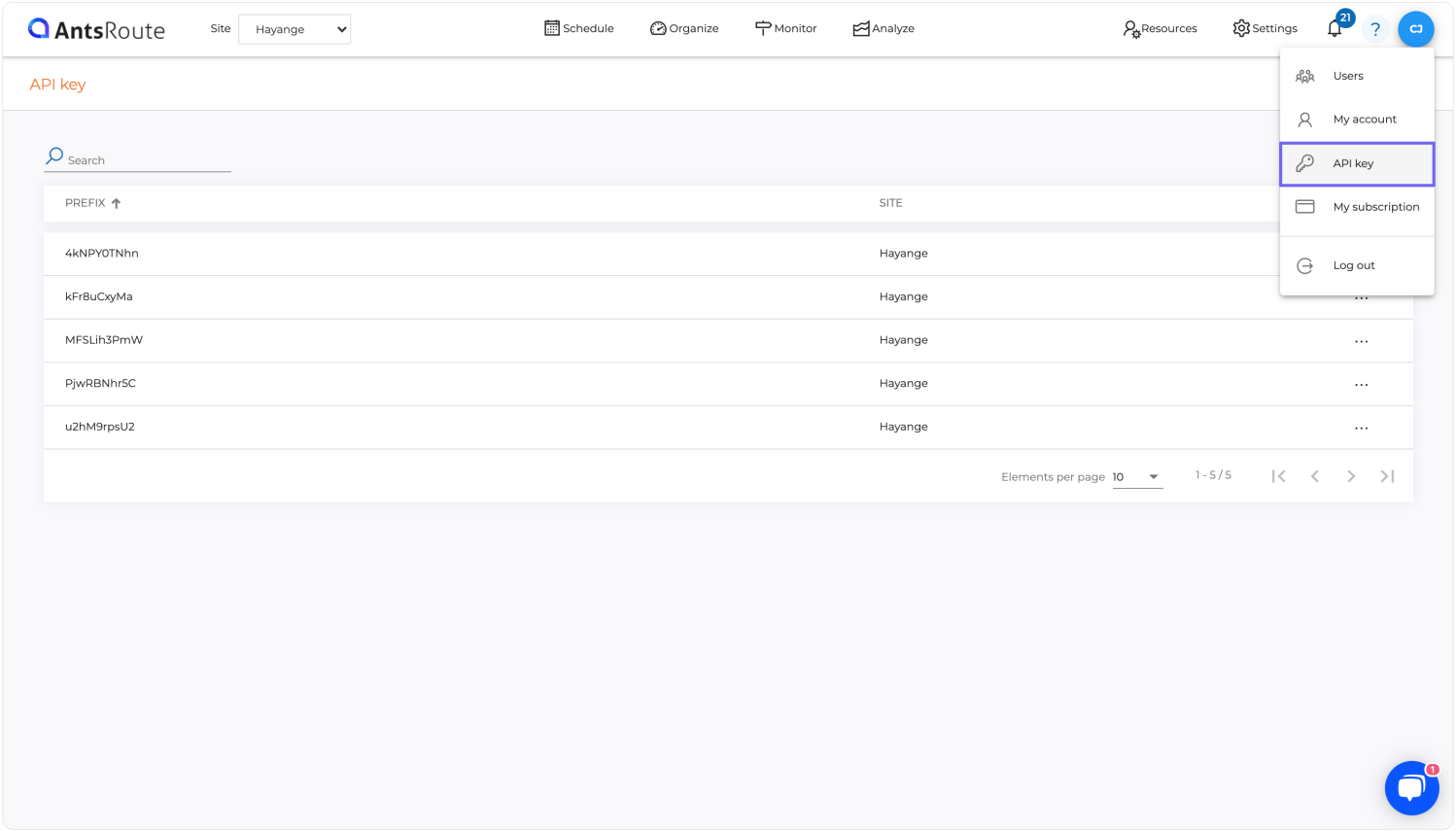Click Log out in the account menu
Image resolution: width=1456 pixels, height=831 pixels.
(x=1353, y=264)
